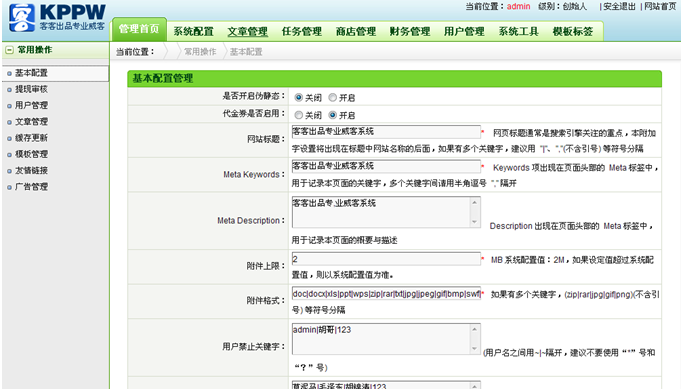This screenshot has height=389, width=681.
Task: Focus the 附件上限 input field
Action: click(x=386, y=259)
